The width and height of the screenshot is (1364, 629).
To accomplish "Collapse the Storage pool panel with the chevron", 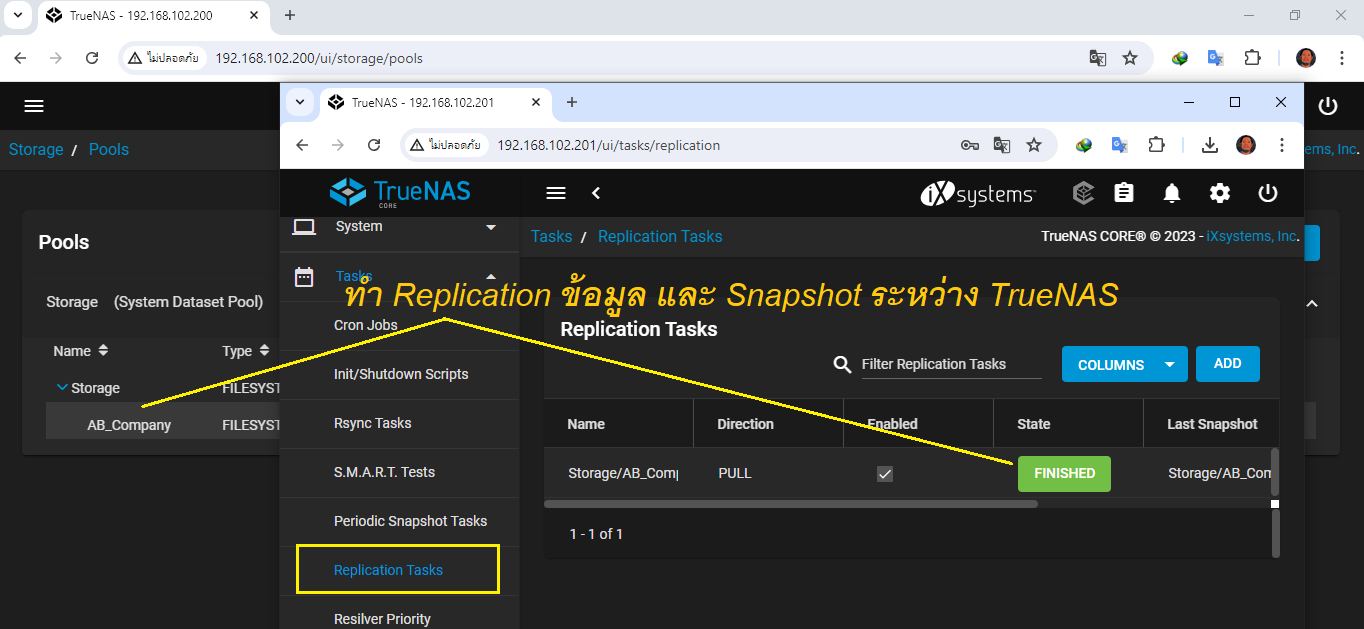I will pos(1312,303).
